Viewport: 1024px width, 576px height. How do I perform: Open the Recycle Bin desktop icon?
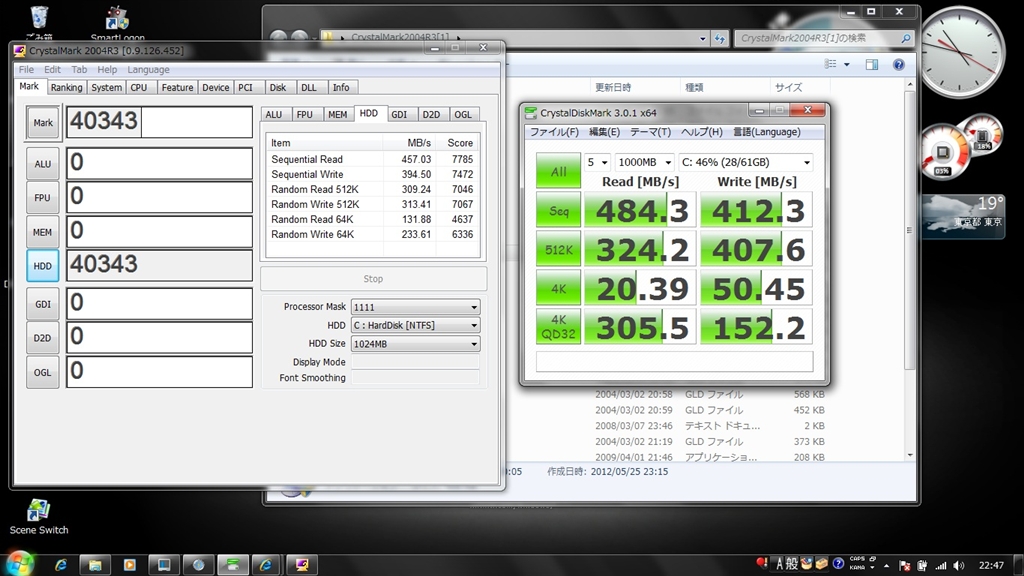click(39, 18)
